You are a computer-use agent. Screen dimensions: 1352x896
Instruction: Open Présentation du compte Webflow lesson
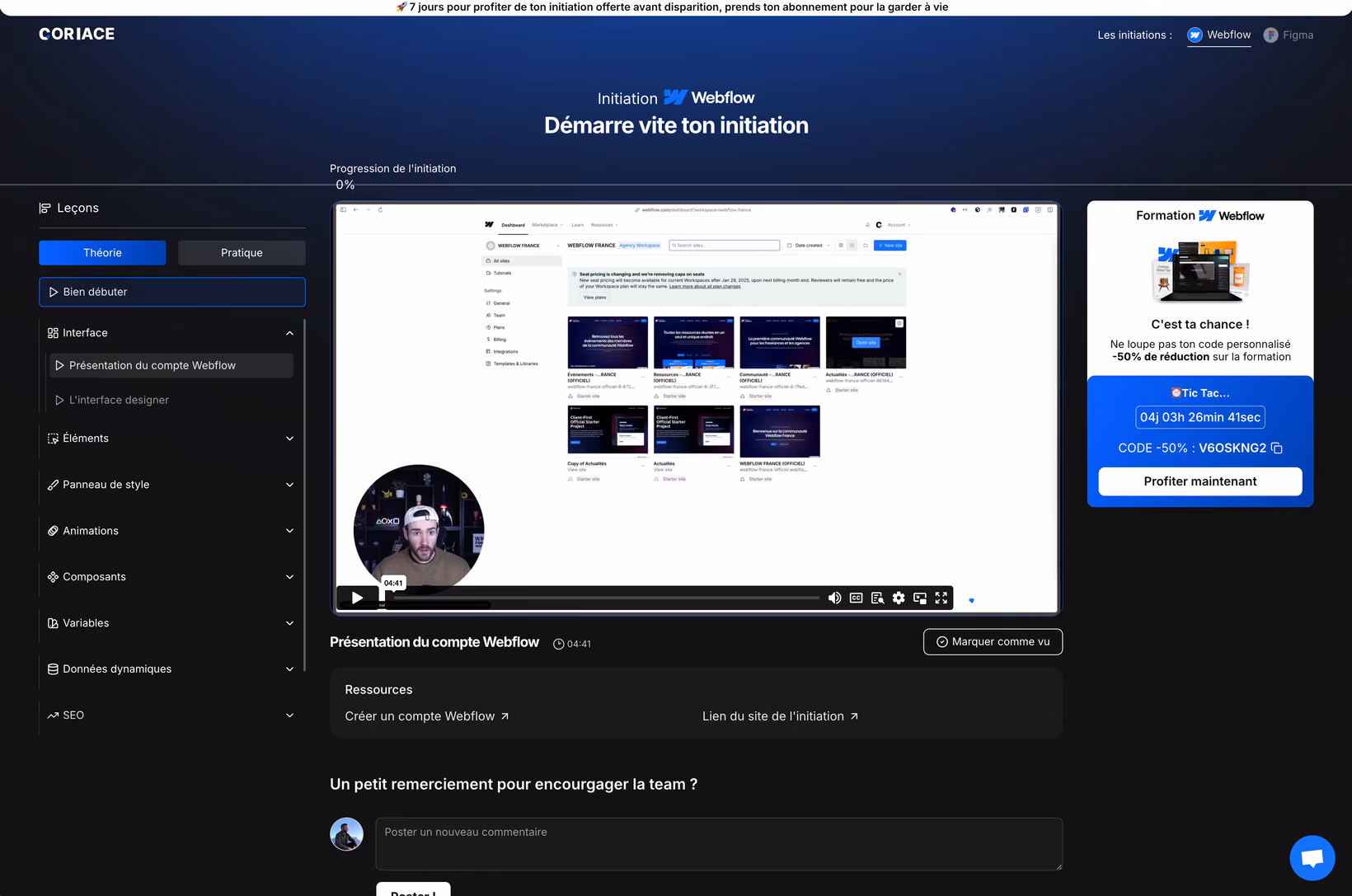pyautogui.click(x=171, y=365)
